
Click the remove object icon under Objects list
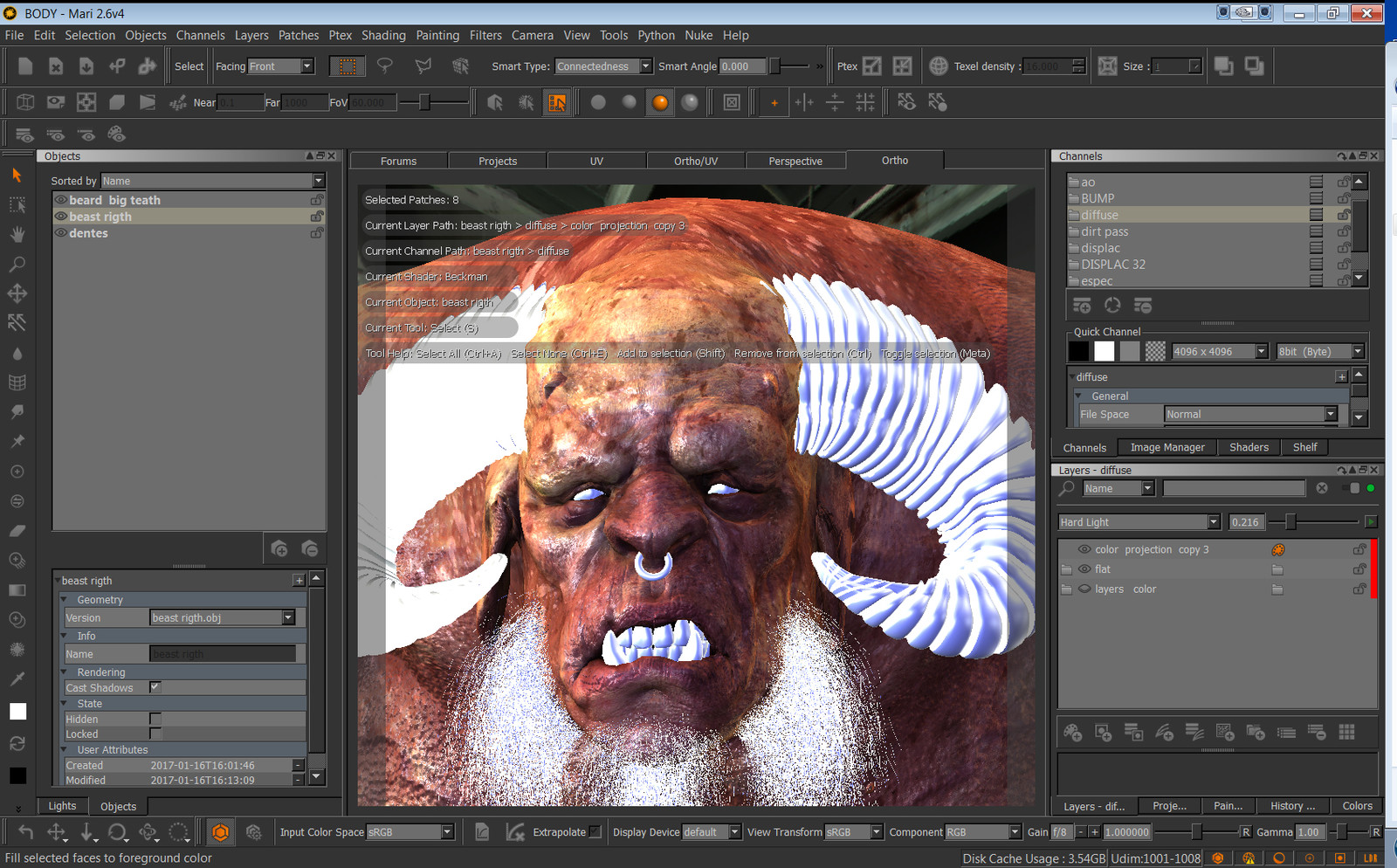pyautogui.click(x=310, y=548)
